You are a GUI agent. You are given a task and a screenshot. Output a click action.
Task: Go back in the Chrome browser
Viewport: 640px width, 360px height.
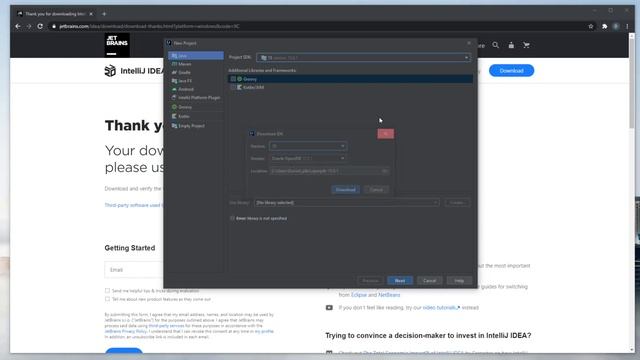[x=18, y=26]
